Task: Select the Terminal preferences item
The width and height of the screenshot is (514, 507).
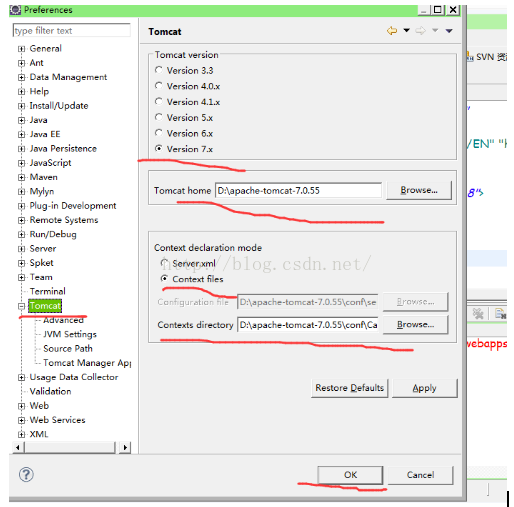Action: [x=47, y=291]
